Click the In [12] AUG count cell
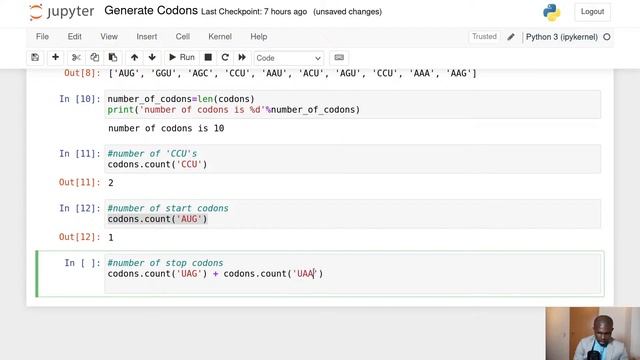640x360 pixels. (x=353, y=213)
